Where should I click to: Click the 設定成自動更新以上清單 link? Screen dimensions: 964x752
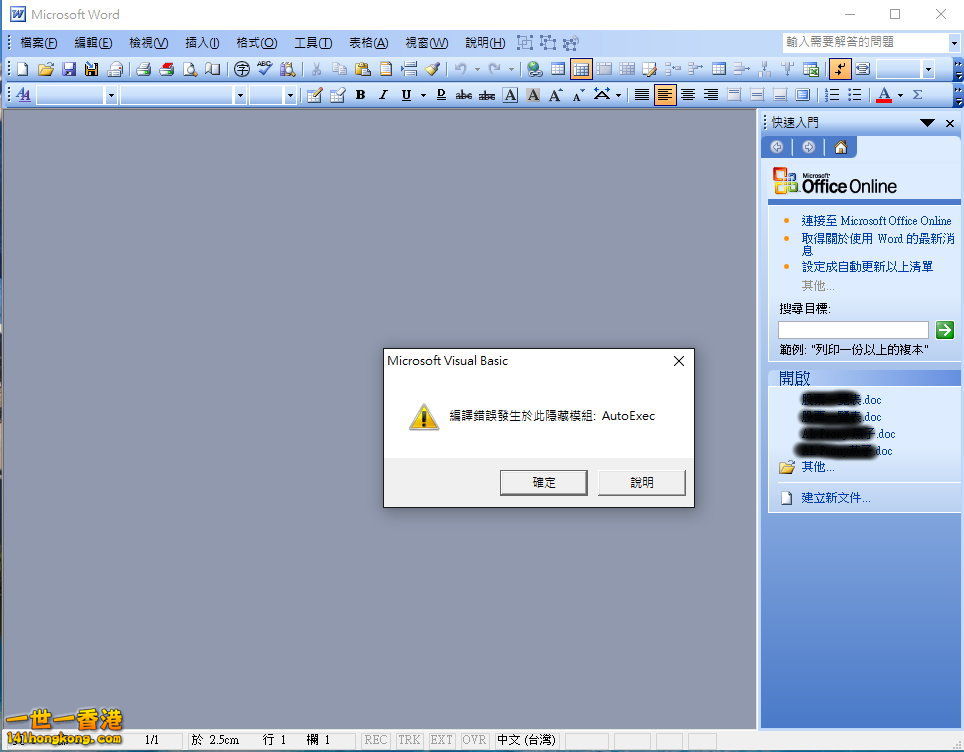point(867,266)
